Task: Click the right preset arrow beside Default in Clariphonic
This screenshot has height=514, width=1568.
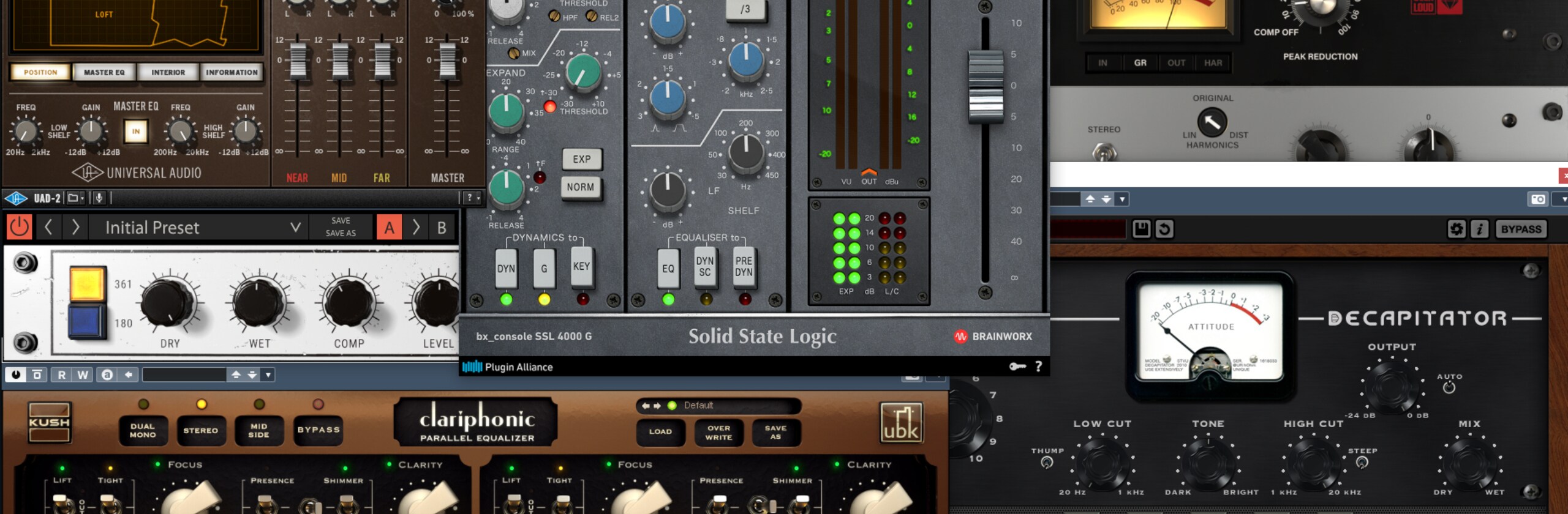Action: (x=657, y=406)
